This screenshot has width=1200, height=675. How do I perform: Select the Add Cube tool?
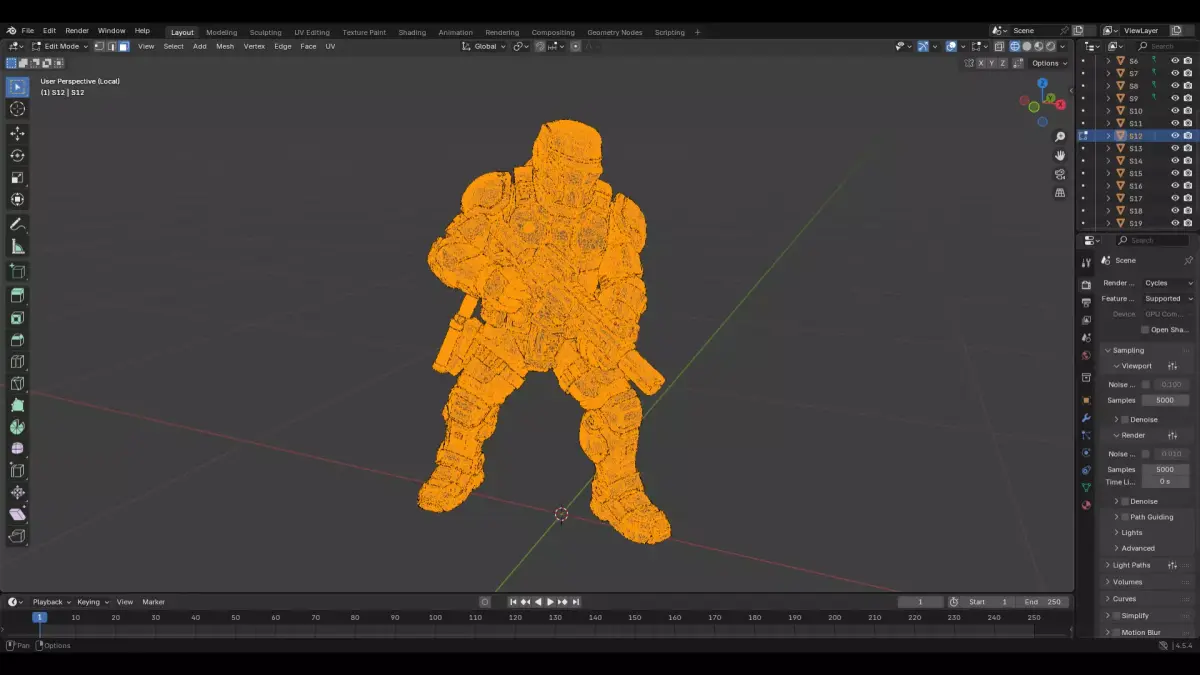click(x=17, y=271)
